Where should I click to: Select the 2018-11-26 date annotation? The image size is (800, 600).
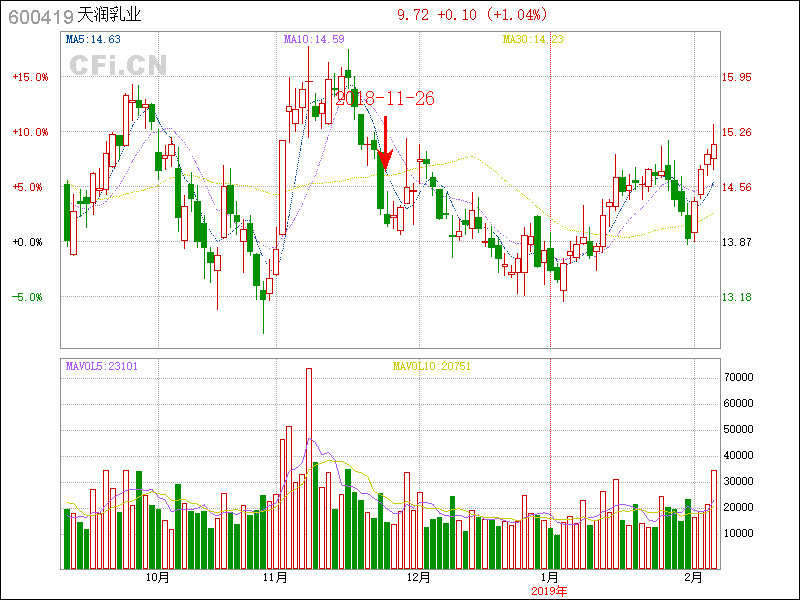tap(385, 99)
